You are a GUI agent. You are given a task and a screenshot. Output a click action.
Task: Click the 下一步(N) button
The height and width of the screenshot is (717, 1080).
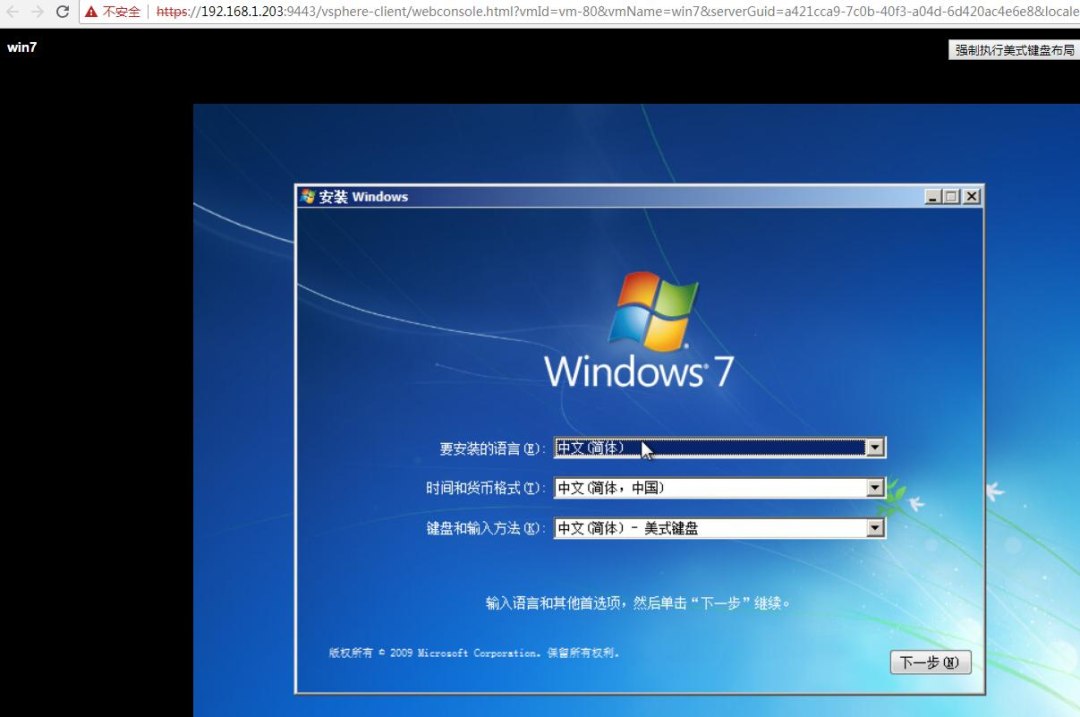click(x=931, y=663)
